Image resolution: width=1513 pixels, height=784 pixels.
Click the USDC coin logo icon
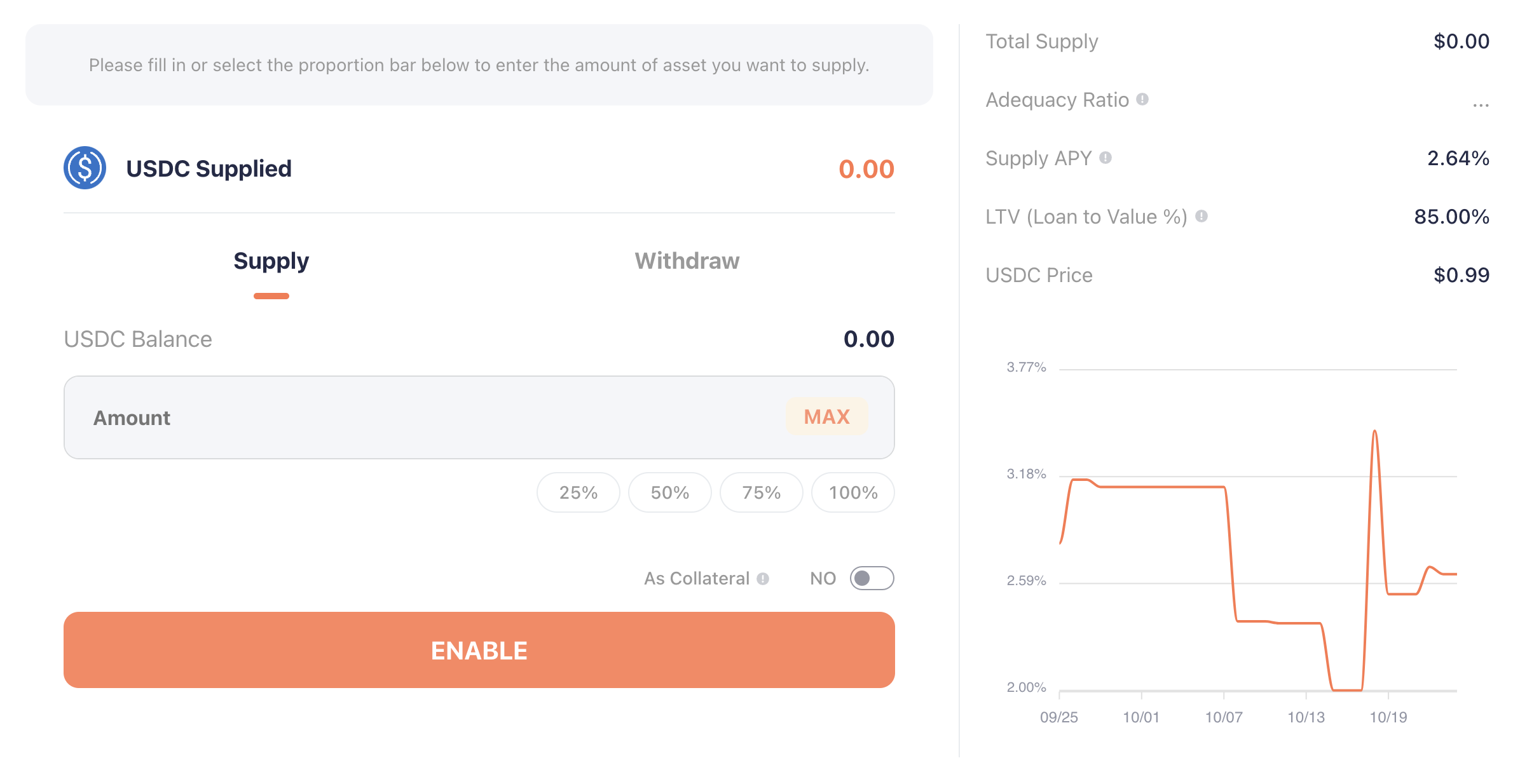(85, 168)
